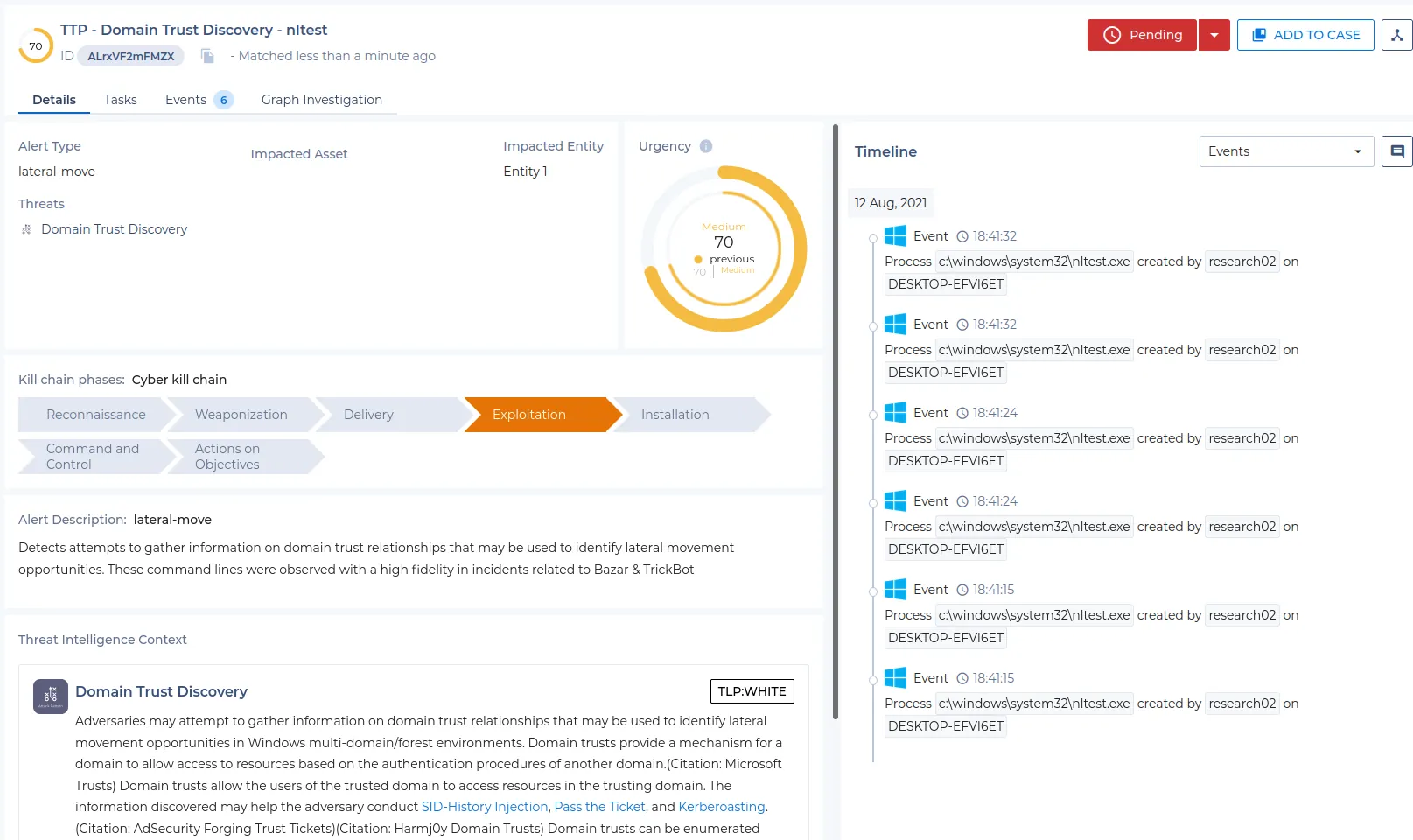Click the Events count badge 6
Image resolution: width=1413 pixels, height=840 pixels.
pyautogui.click(x=224, y=100)
